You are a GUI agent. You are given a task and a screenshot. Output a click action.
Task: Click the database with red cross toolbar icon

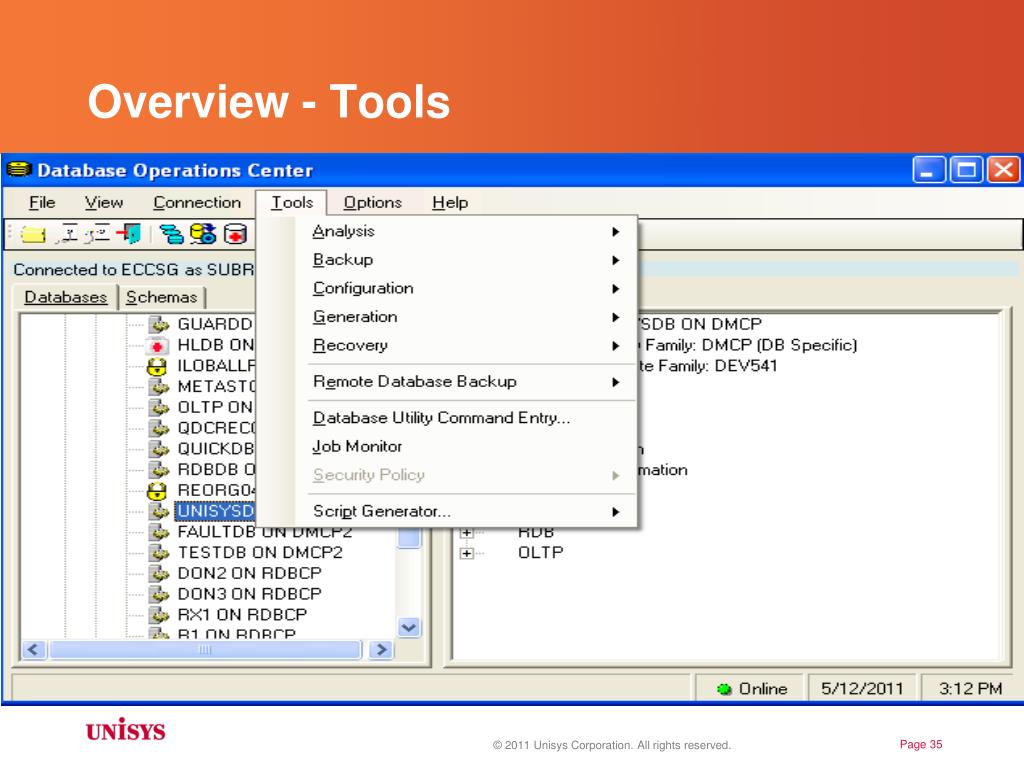[235, 233]
